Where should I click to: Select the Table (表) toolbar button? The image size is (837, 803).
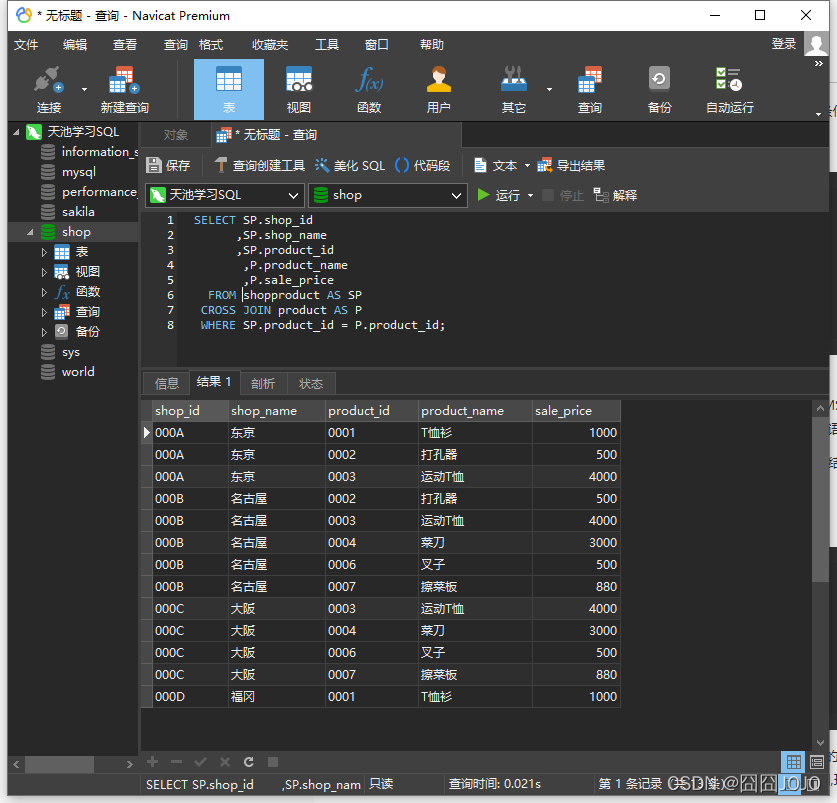(x=228, y=89)
